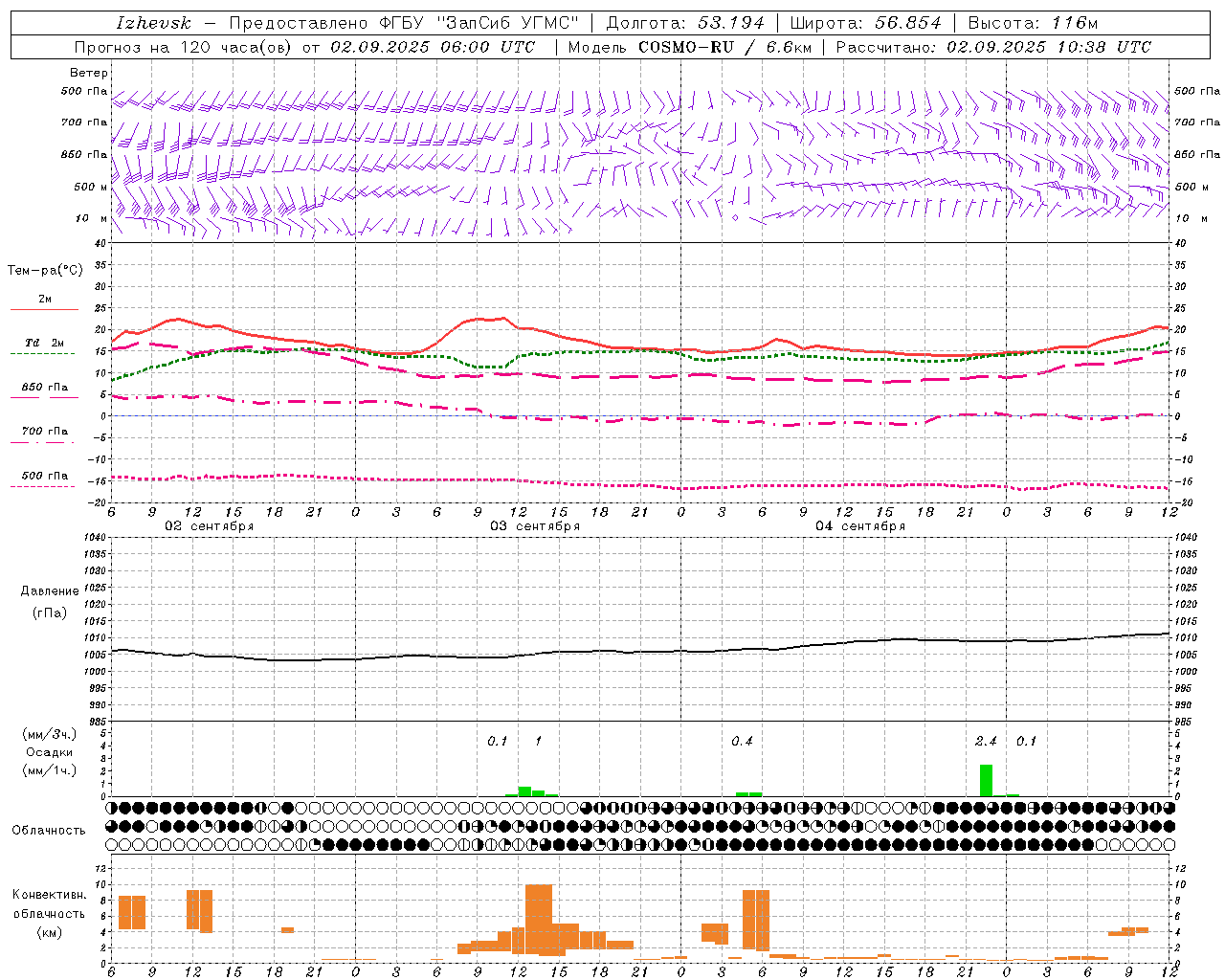Click the Облачность cloud cover label
Viewport: 1225px width, 980px height.
pyautogui.click(x=49, y=831)
